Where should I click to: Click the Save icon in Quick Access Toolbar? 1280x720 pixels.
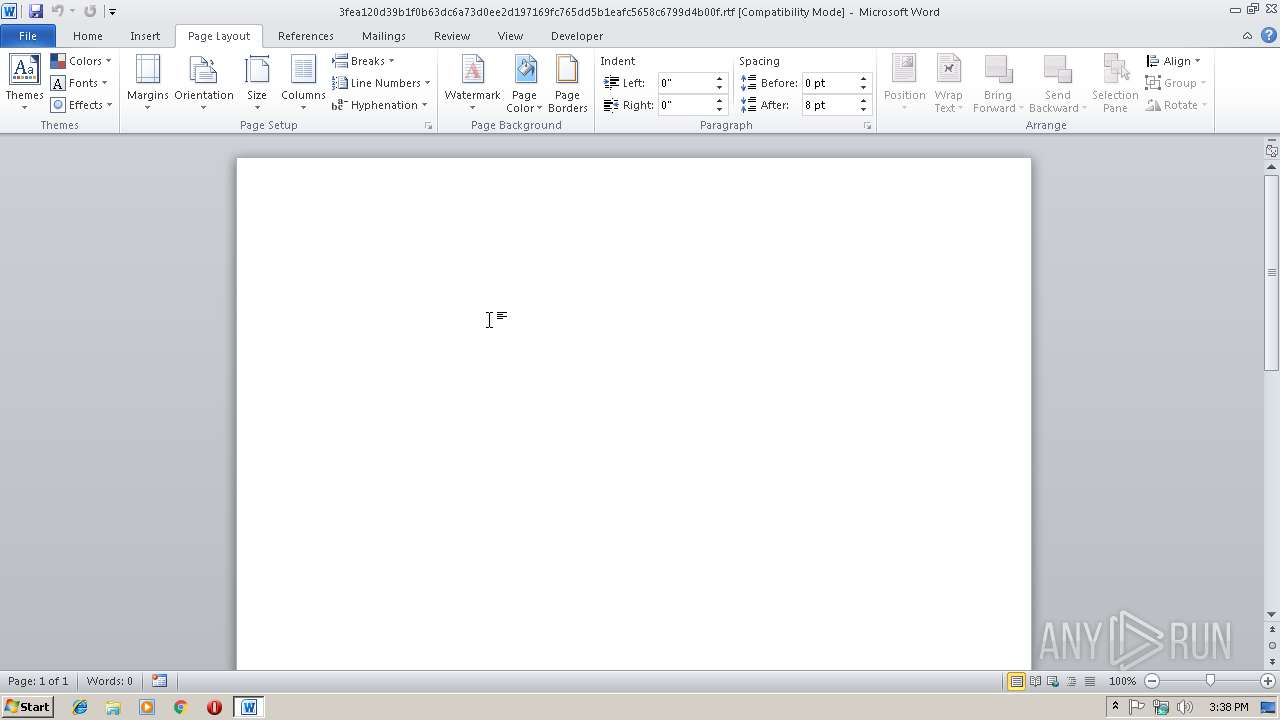[36, 12]
